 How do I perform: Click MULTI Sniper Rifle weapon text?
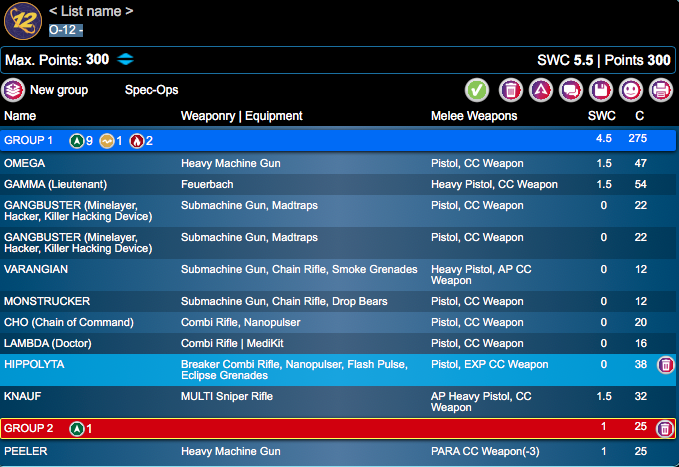point(226,396)
